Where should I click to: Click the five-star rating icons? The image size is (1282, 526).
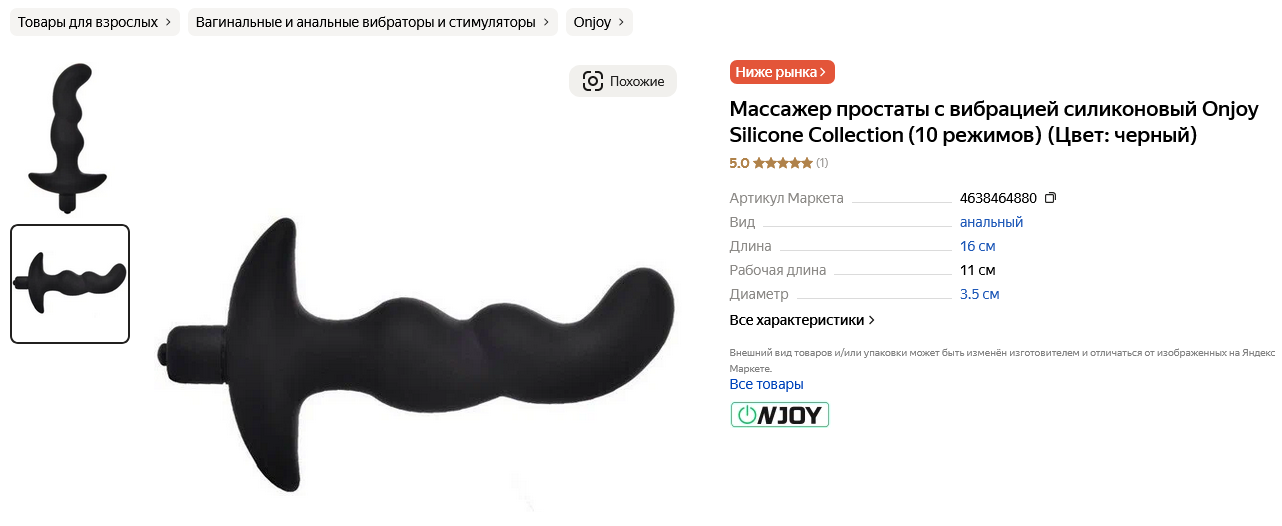(782, 163)
